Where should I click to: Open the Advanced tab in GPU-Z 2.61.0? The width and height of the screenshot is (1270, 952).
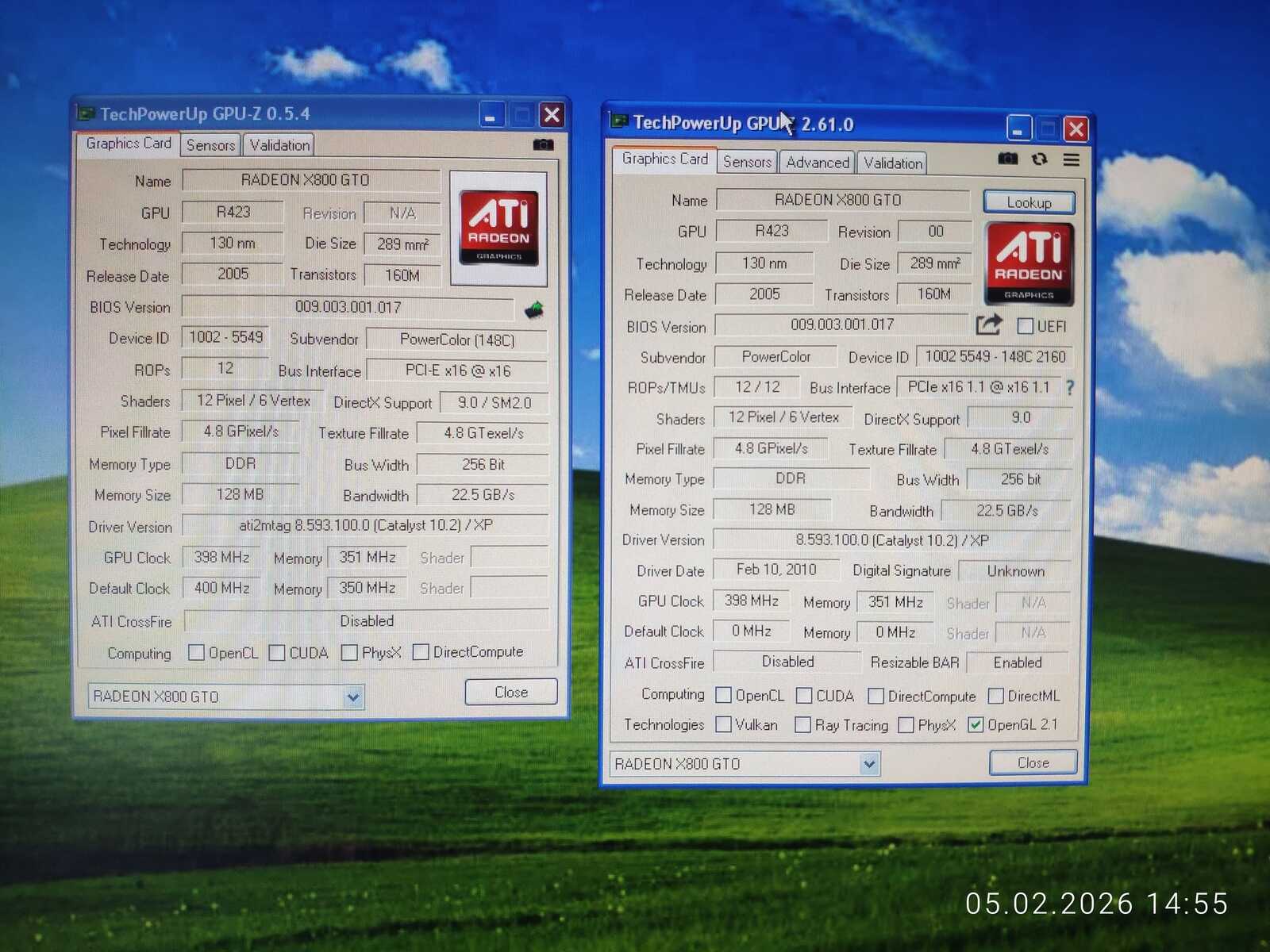(x=818, y=163)
